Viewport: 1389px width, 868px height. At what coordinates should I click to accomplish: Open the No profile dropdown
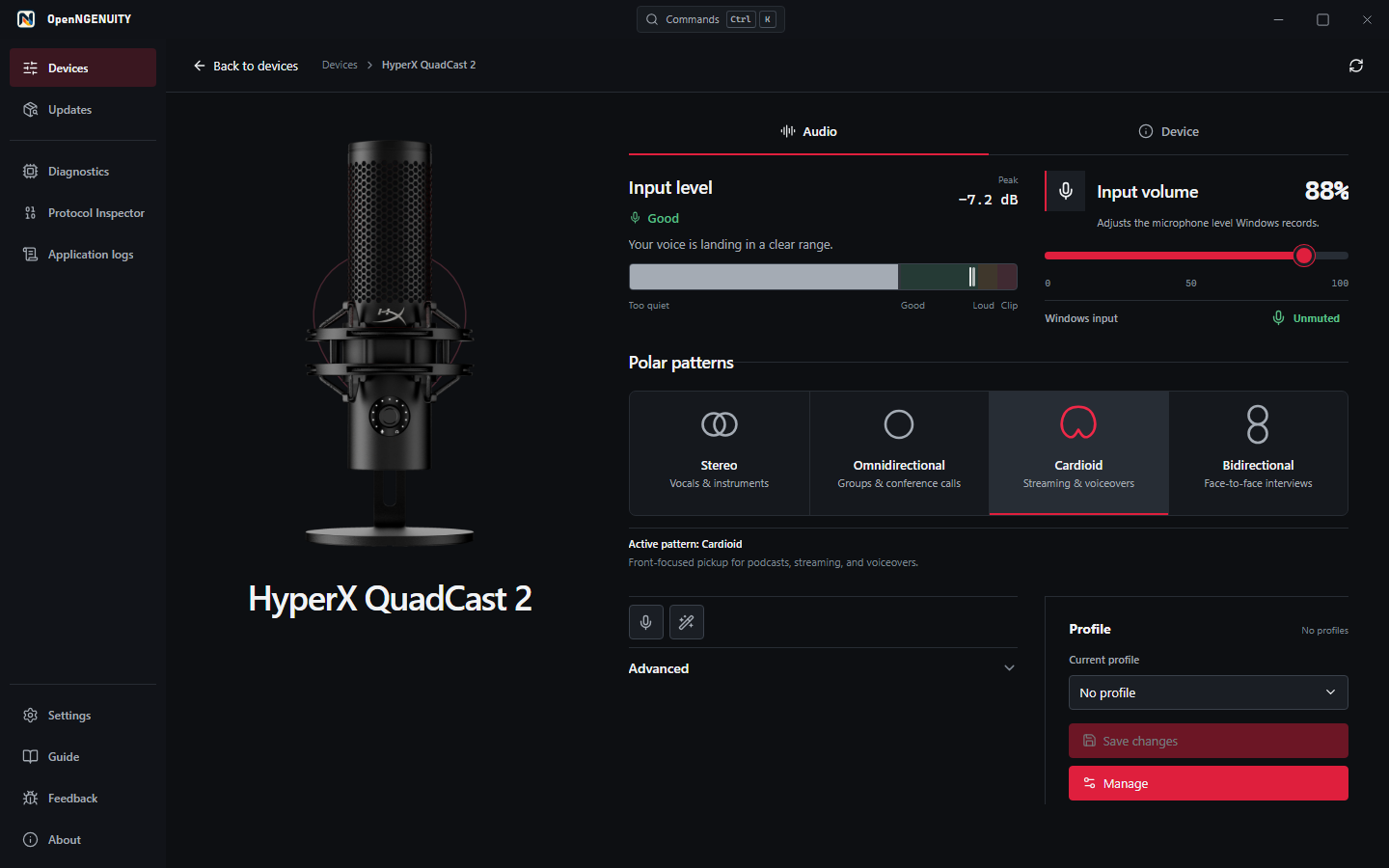point(1209,692)
